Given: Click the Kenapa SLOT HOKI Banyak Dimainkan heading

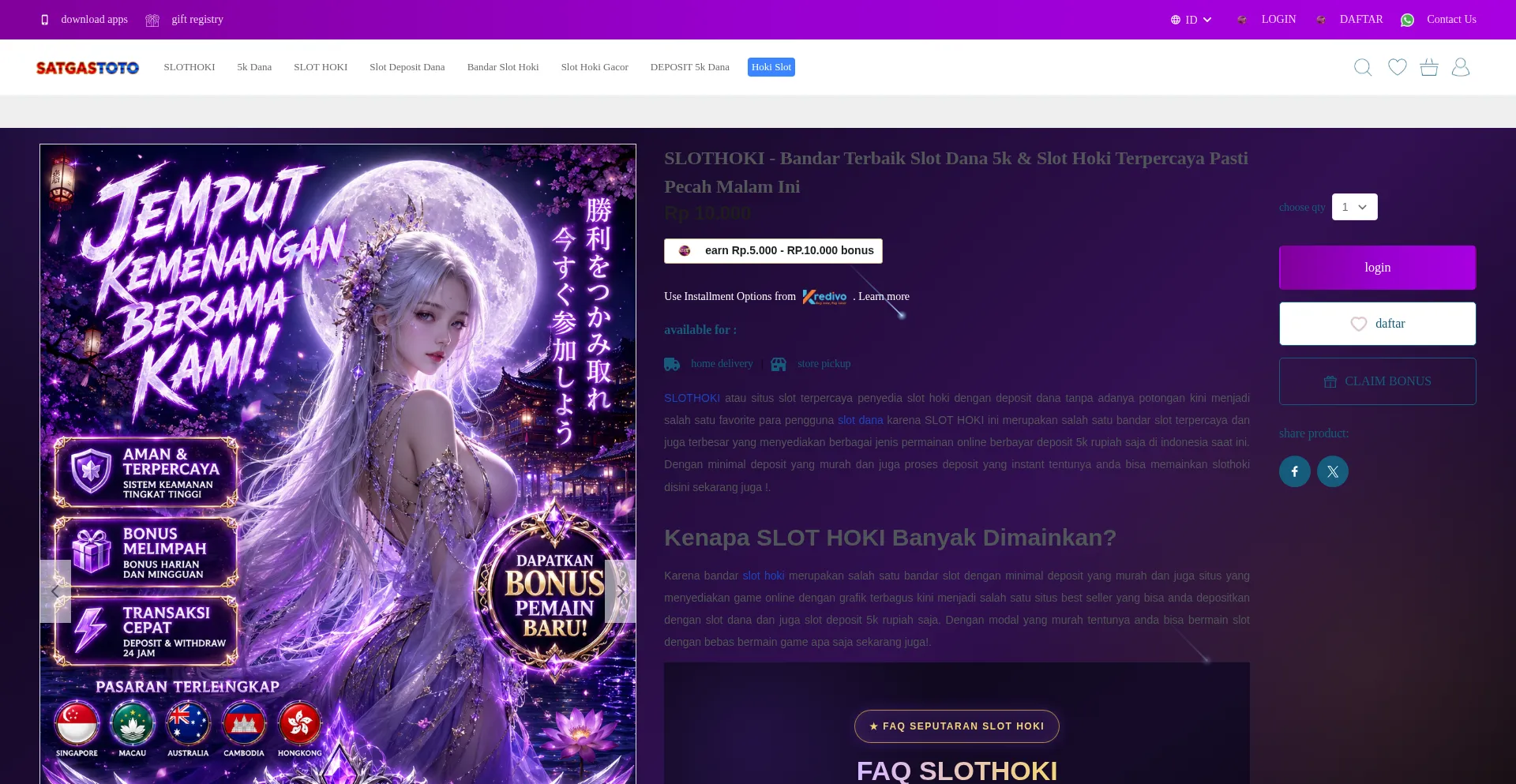Looking at the screenshot, I should coord(890,538).
